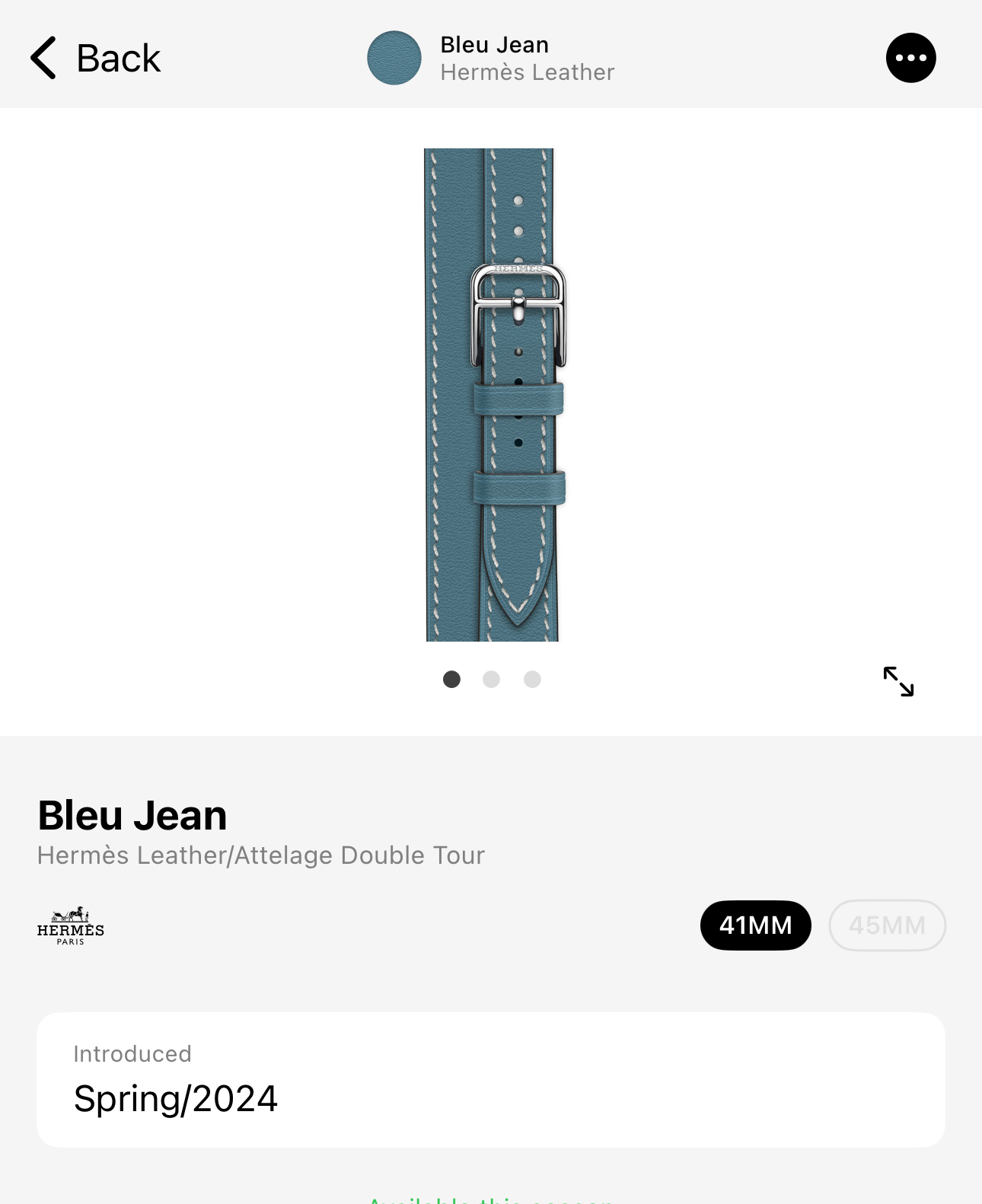Tap the small Bleu Jean title in header
Image resolution: width=982 pixels, height=1204 pixels.
tap(495, 45)
